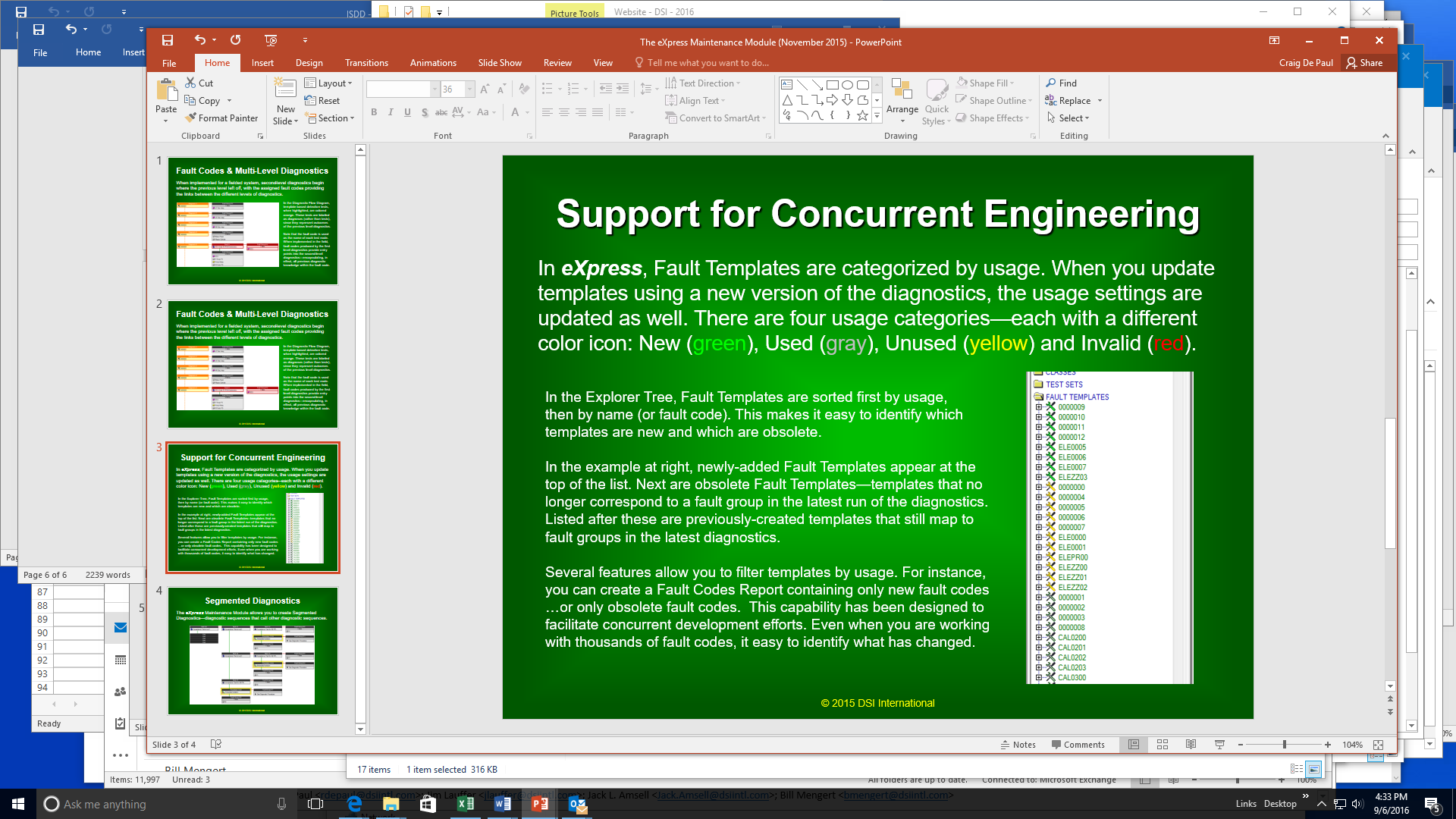The width and height of the screenshot is (1456, 819).
Task: Toggle the Notes pane
Action: [1018, 745]
